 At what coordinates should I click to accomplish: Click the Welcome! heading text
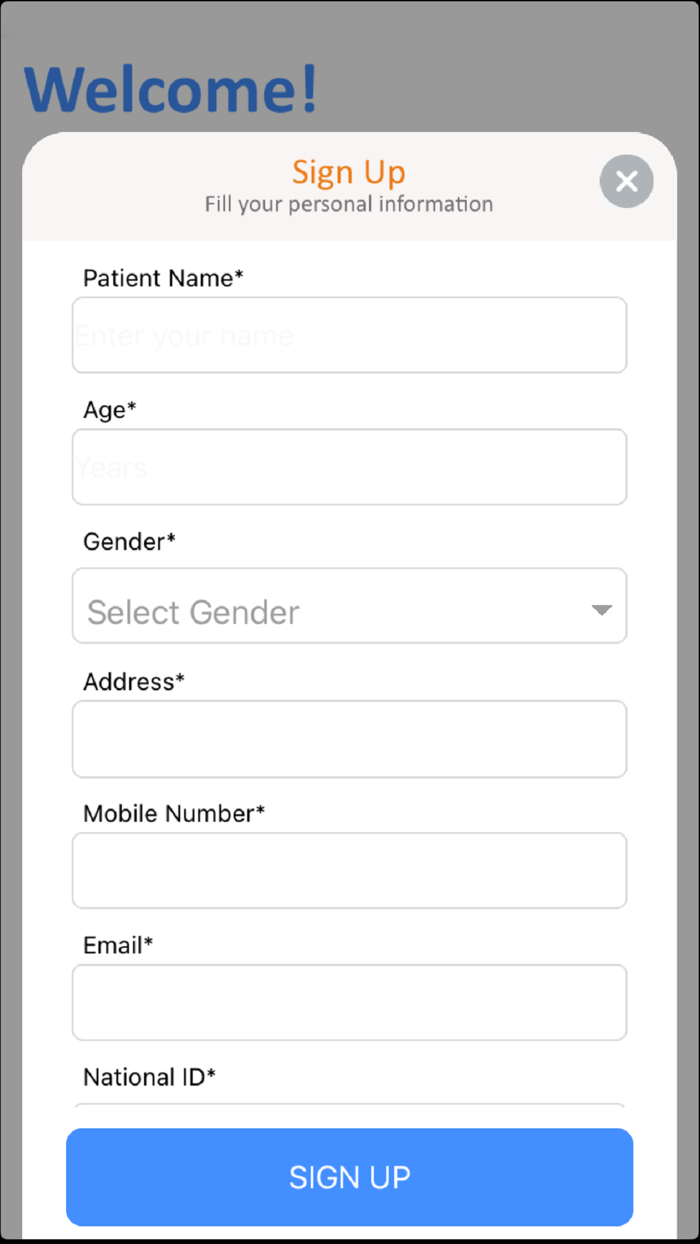tap(170, 88)
